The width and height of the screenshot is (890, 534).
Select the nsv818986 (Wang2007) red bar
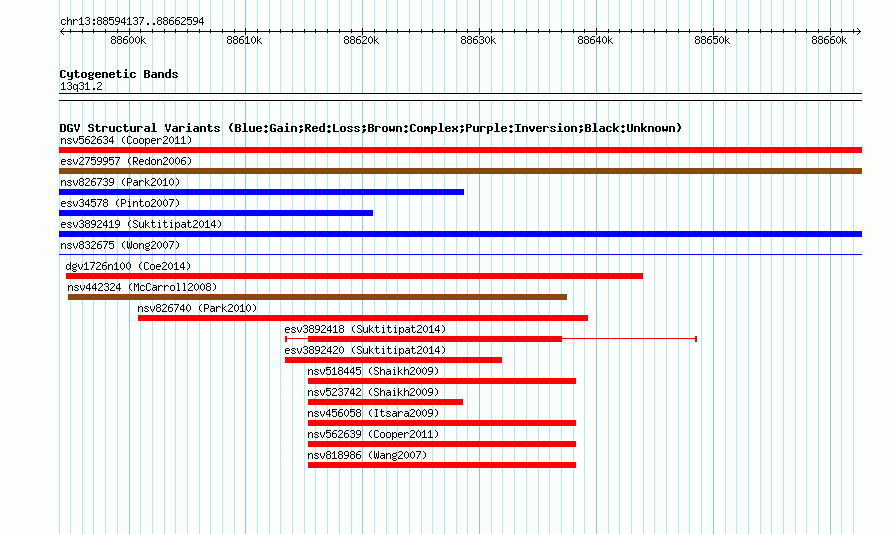click(442, 465)
